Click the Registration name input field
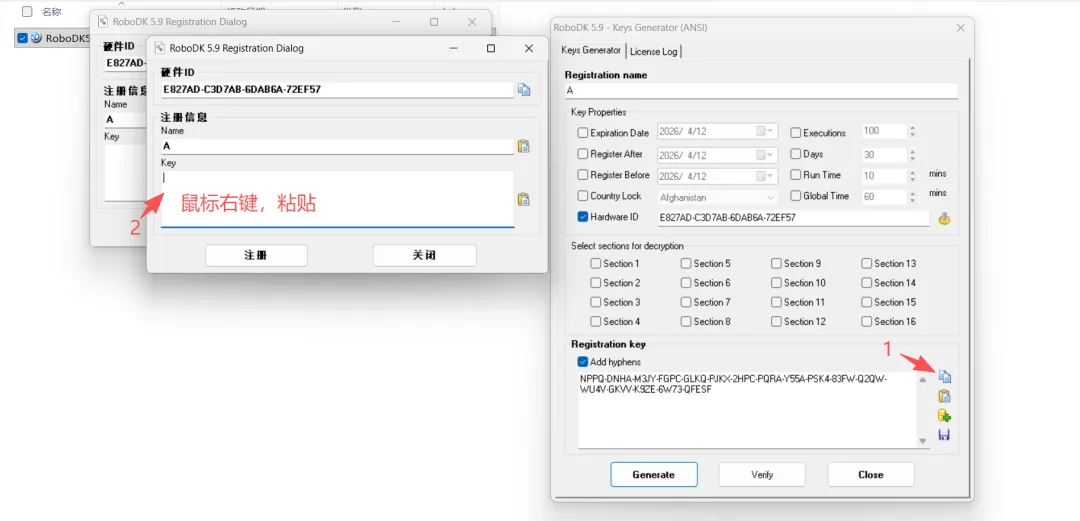The image size is (1080, 521). point(761,91)
